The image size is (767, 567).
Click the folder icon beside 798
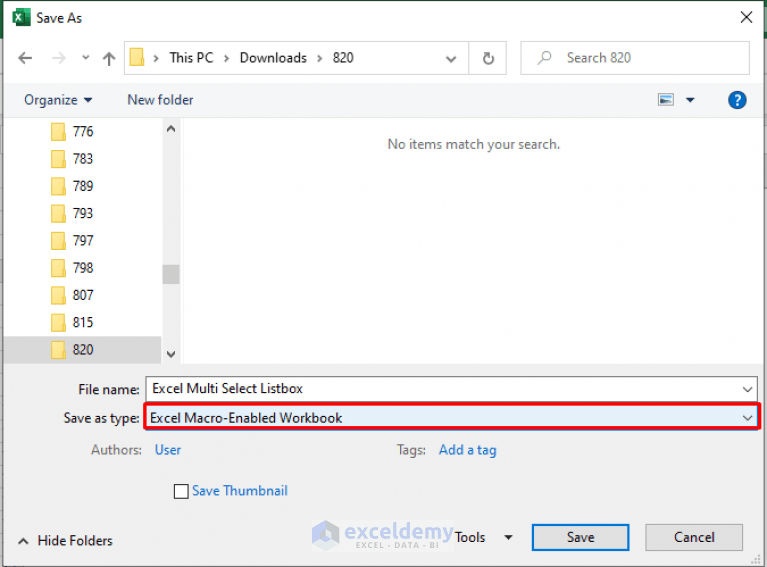click(58, 268)
